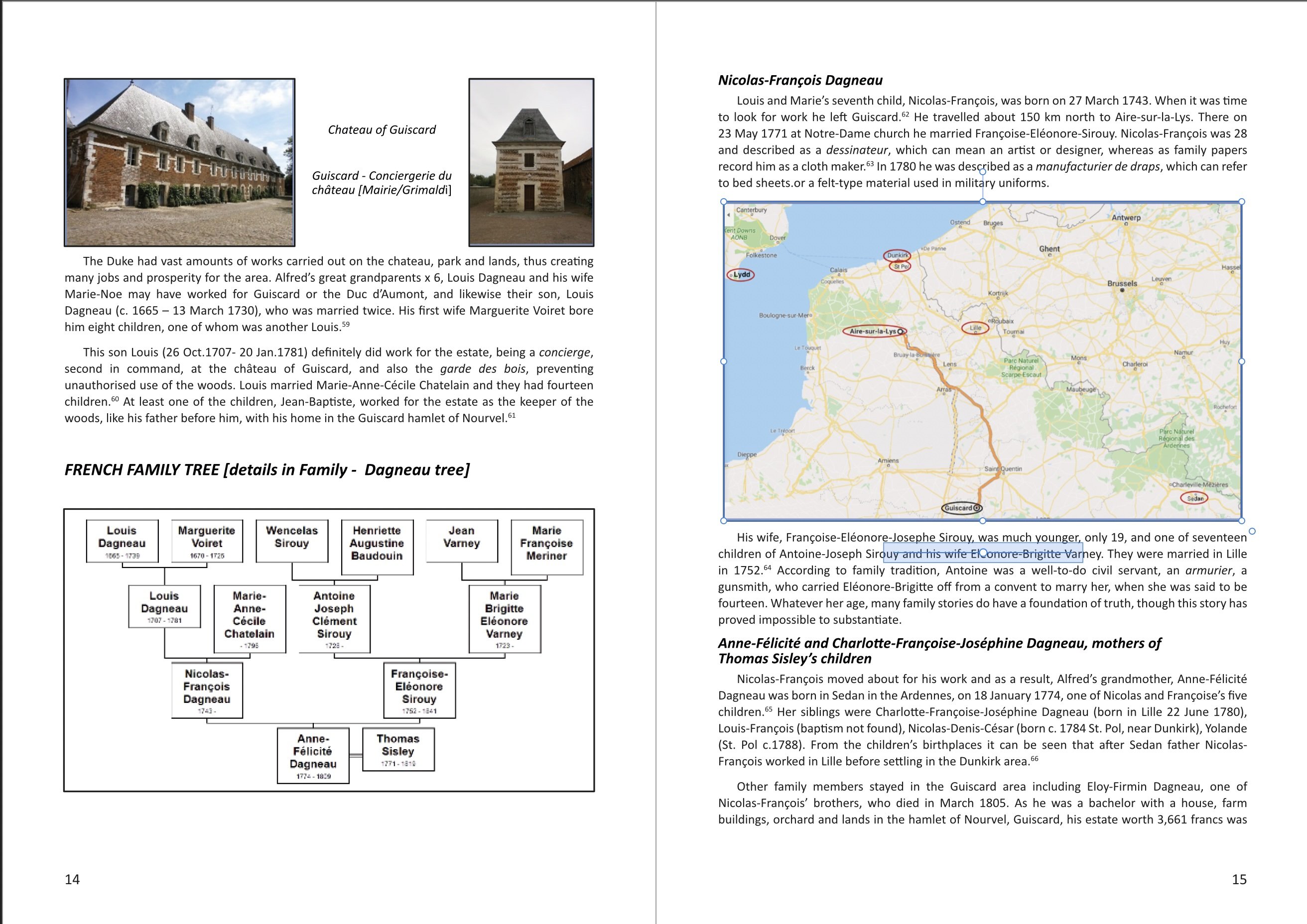Click the Louis Dagneau 1707-1781 tree box
The height and width of the screenshot is (924, 1307).
[164, 606]
